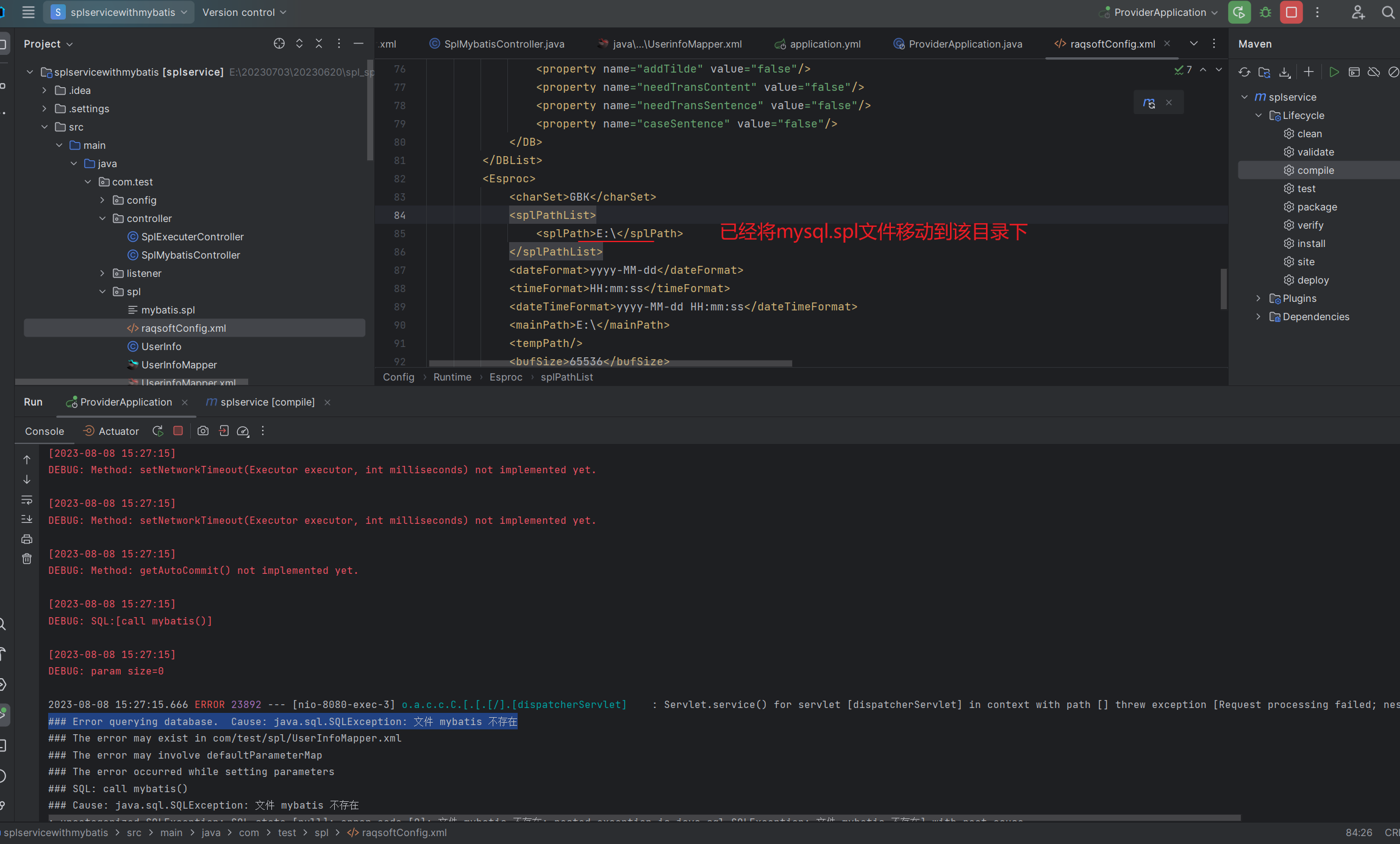This screenshot has width=1400, height=844.
Task: Open the ProviderApplication run configuration dropdown
Action: point(1215,12)
